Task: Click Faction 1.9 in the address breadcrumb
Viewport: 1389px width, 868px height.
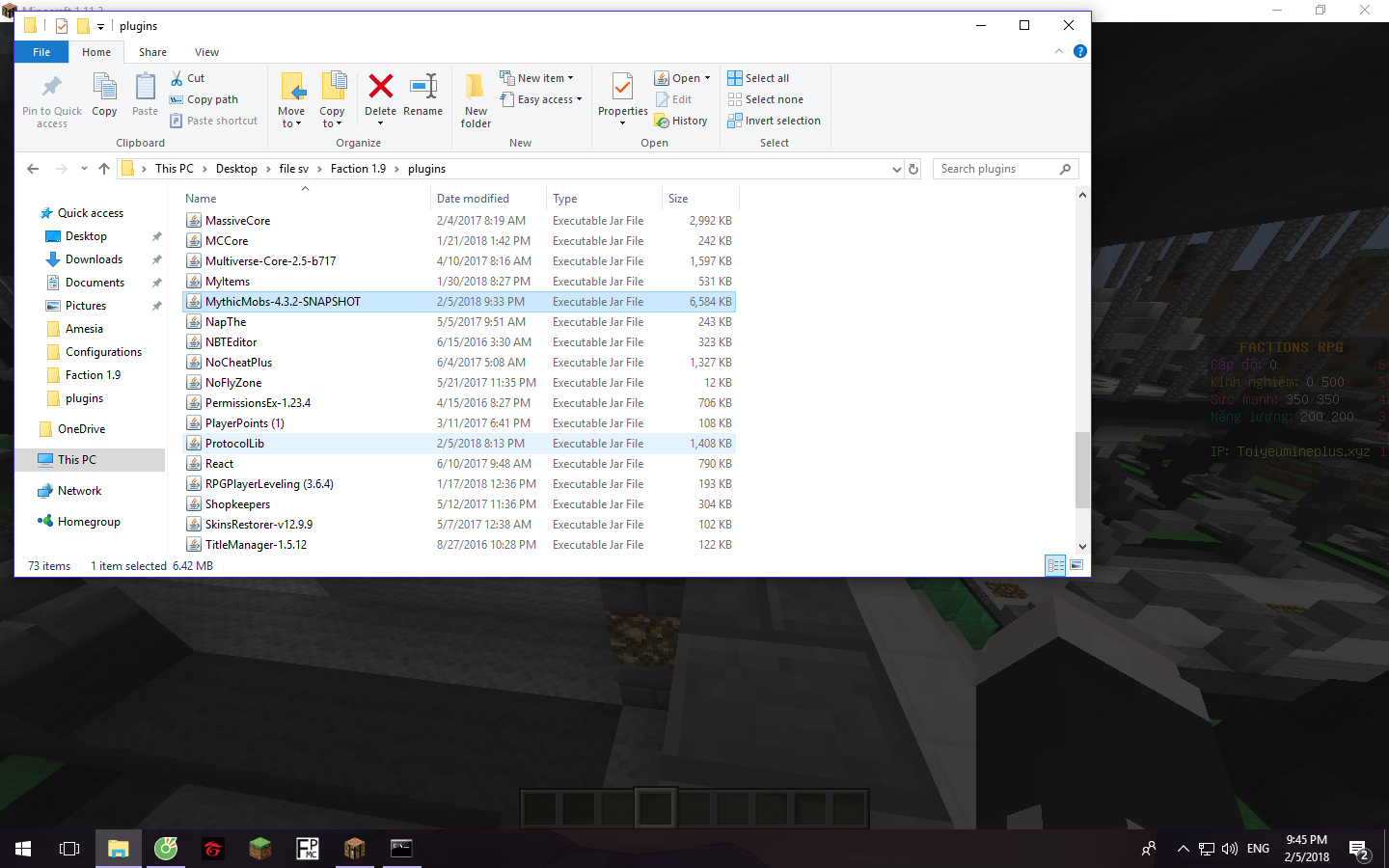Action: pyautogui.click(x=358, y=169)
